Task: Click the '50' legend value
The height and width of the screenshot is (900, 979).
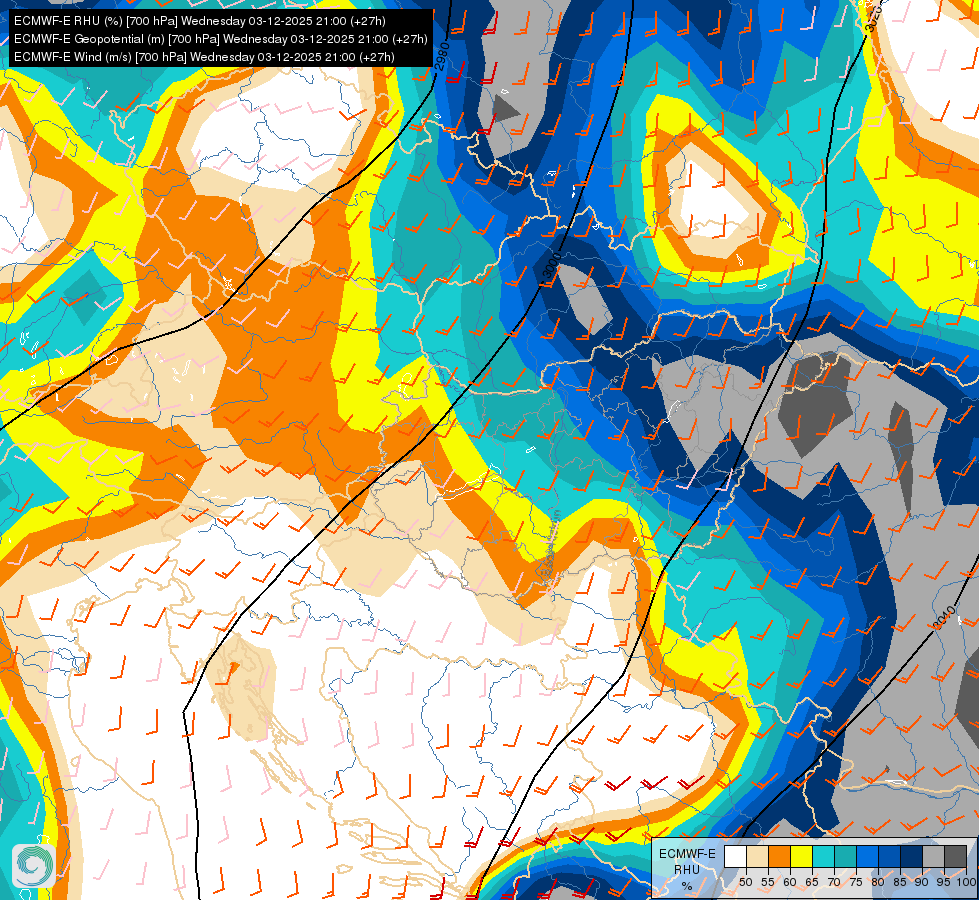Action: (745, 882)
